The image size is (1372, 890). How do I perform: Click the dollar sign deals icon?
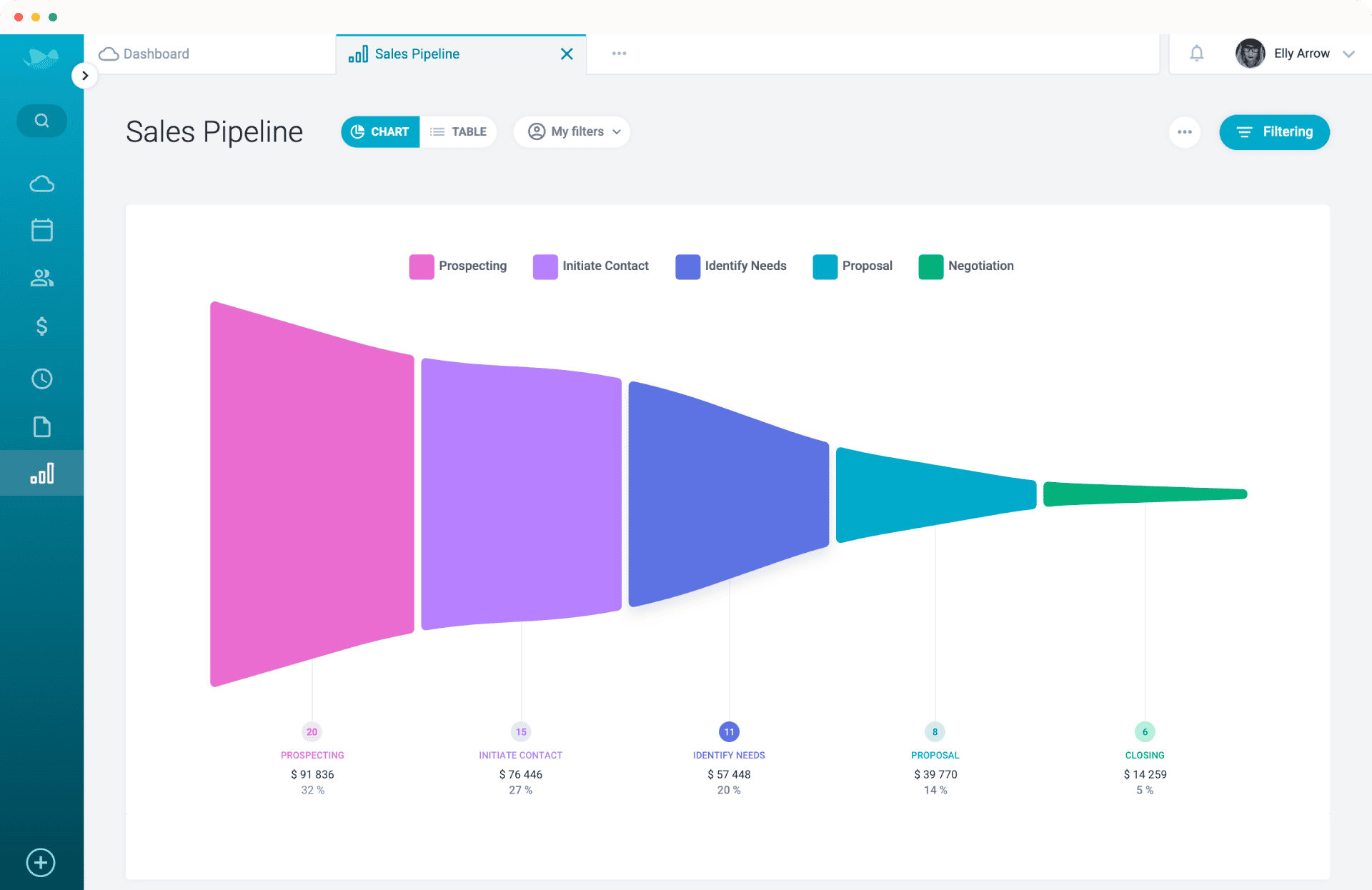point(41,326)
